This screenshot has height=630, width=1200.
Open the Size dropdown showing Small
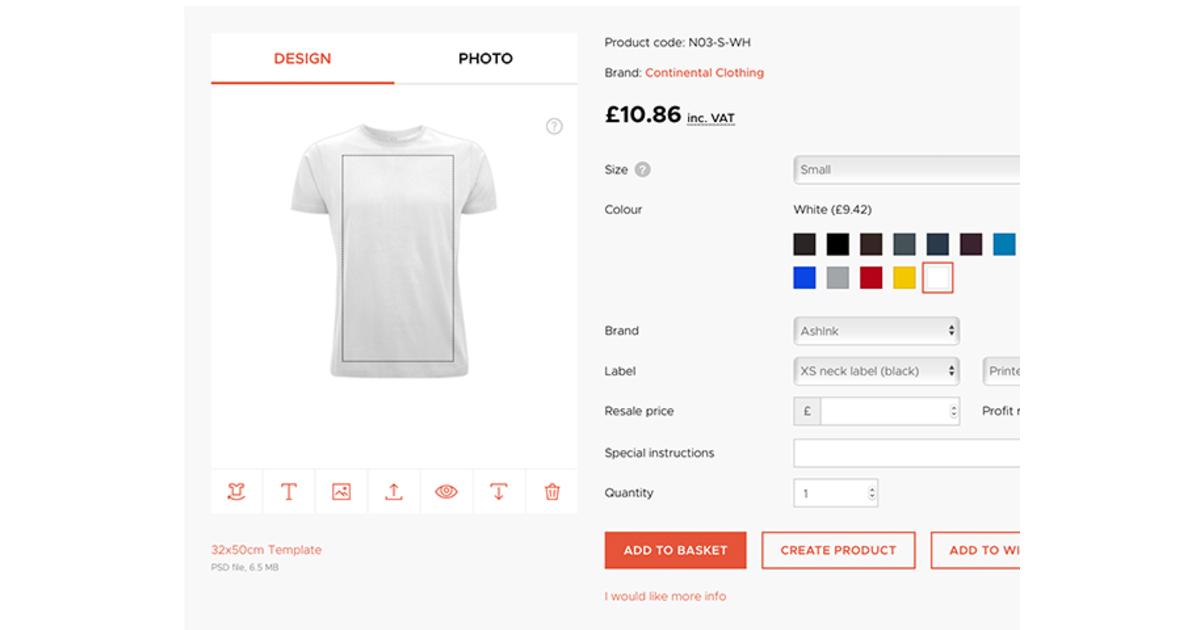click(906, 169)
